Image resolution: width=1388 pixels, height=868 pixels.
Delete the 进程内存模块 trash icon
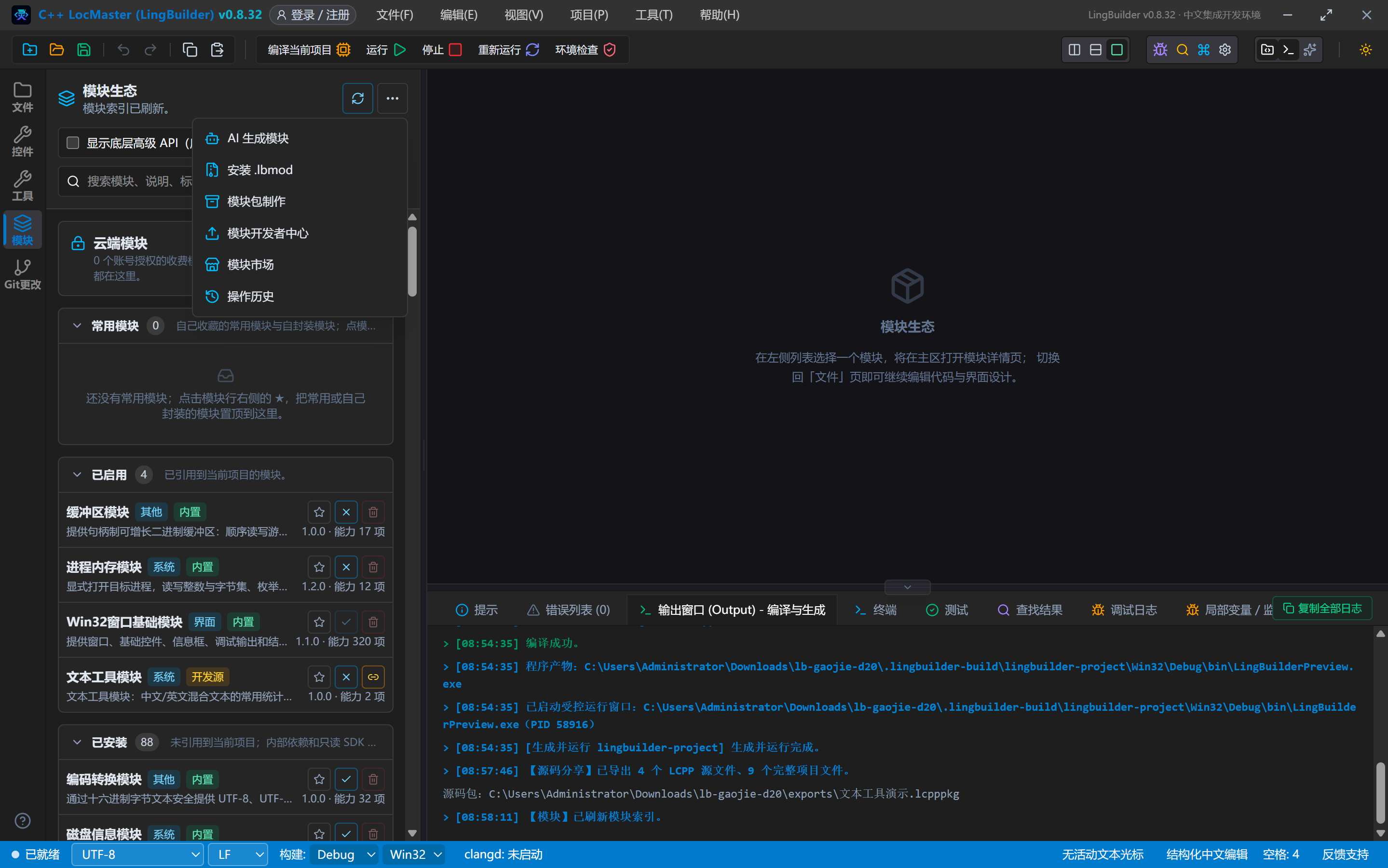[x=373, y=567]
